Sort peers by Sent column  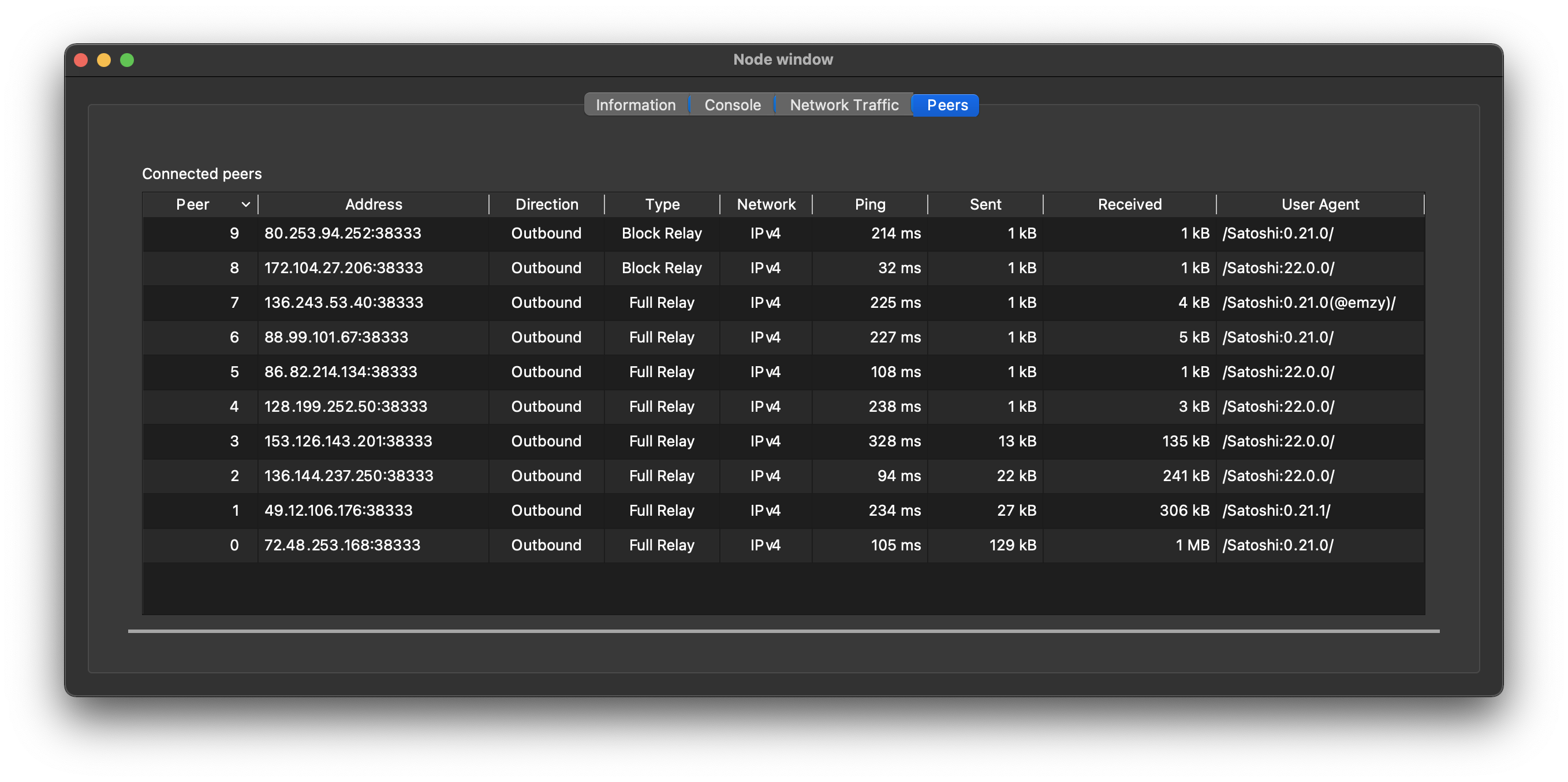pos(985,204)
